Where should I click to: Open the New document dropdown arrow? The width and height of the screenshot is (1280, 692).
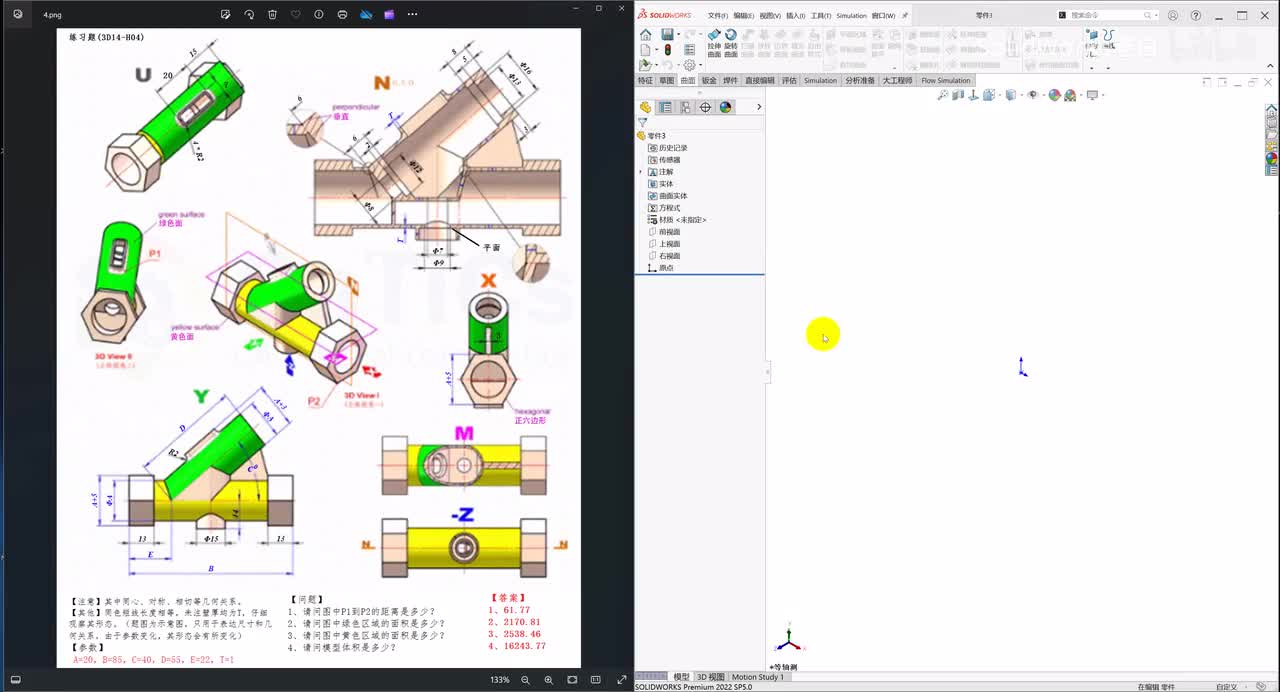tap(655, 50)
